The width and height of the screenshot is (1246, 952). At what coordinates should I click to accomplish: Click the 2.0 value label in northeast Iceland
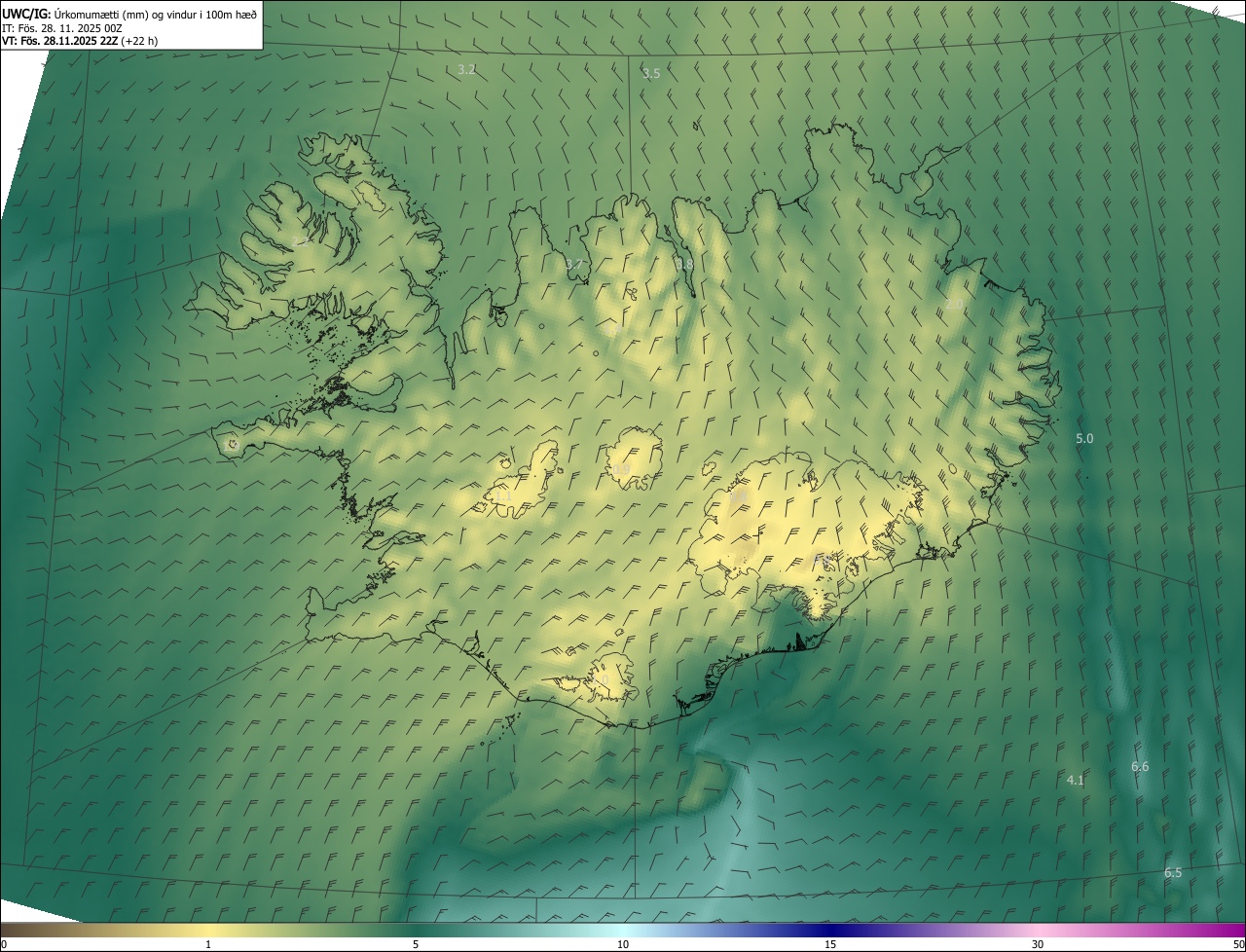pos(954,305)
